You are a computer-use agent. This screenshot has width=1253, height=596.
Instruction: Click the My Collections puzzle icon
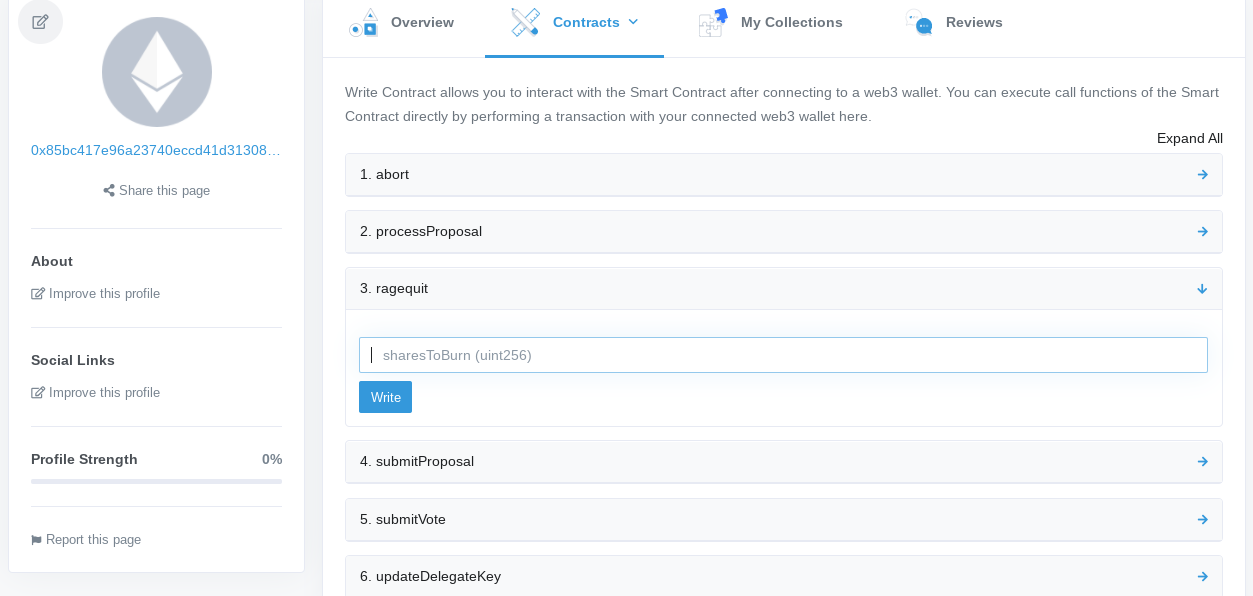(x=713, y=22)
